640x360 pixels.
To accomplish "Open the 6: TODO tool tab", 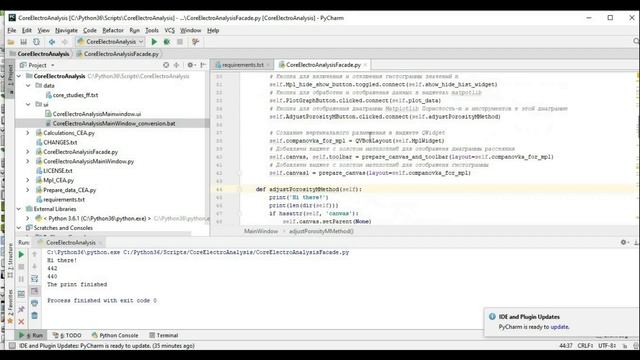I will [67, 336].
